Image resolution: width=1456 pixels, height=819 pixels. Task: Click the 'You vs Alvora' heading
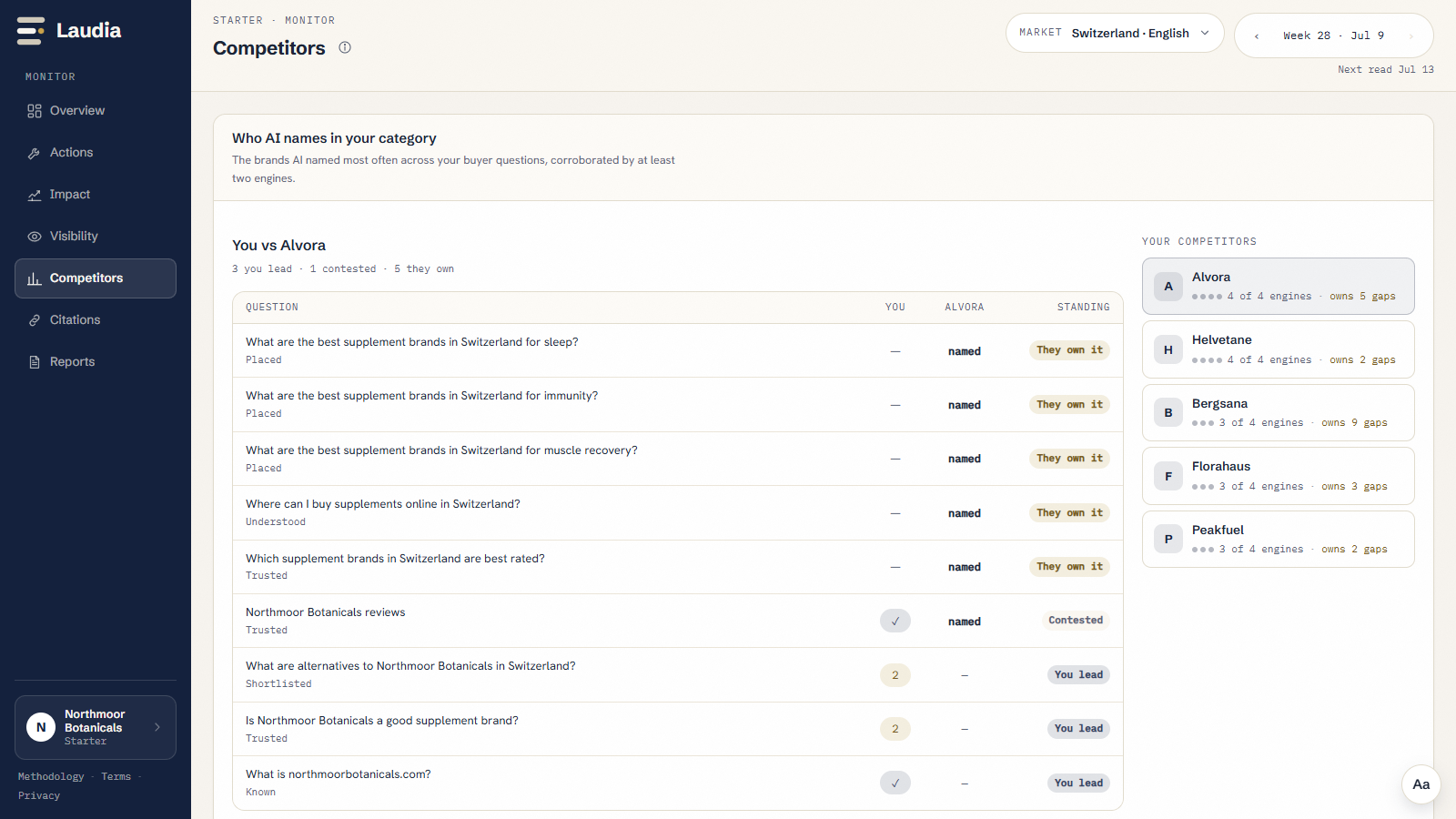pyautogui.click(x=278, y=246)
